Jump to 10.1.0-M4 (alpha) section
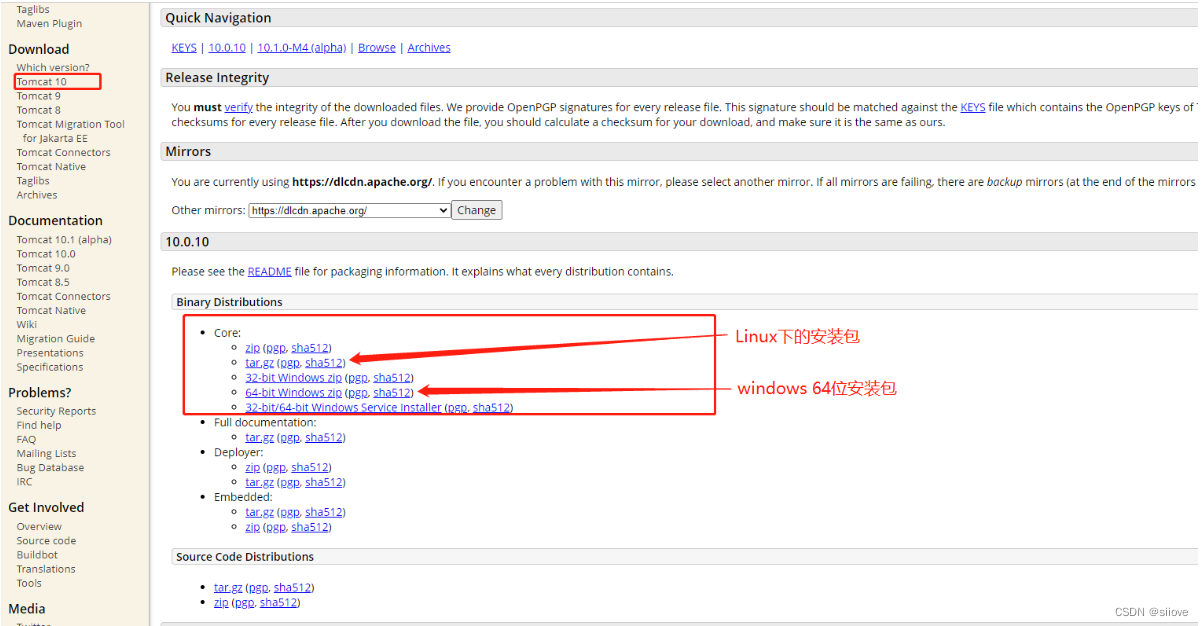Viewport: 1203px width, 626px height. pyautogui.click(x=302, y=48)
